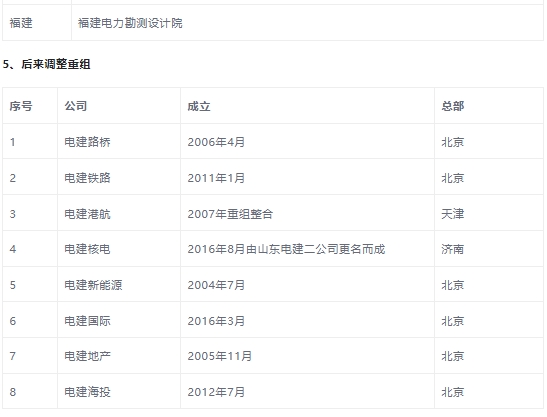Select the 电建核电 row entry

[87, 249]
